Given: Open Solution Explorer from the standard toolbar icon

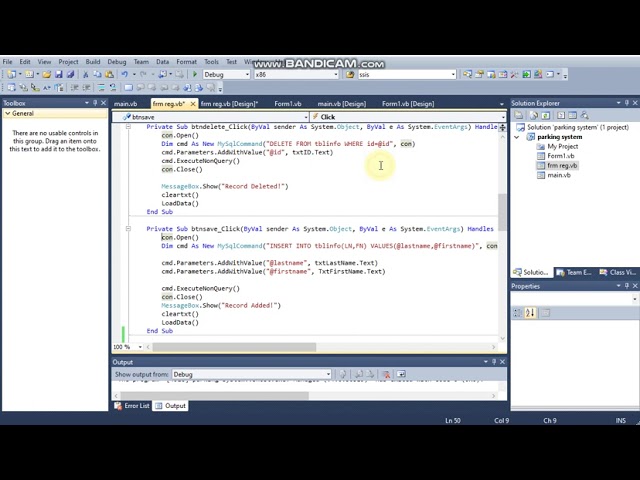Looking at the screenshot, I should 467,75.
